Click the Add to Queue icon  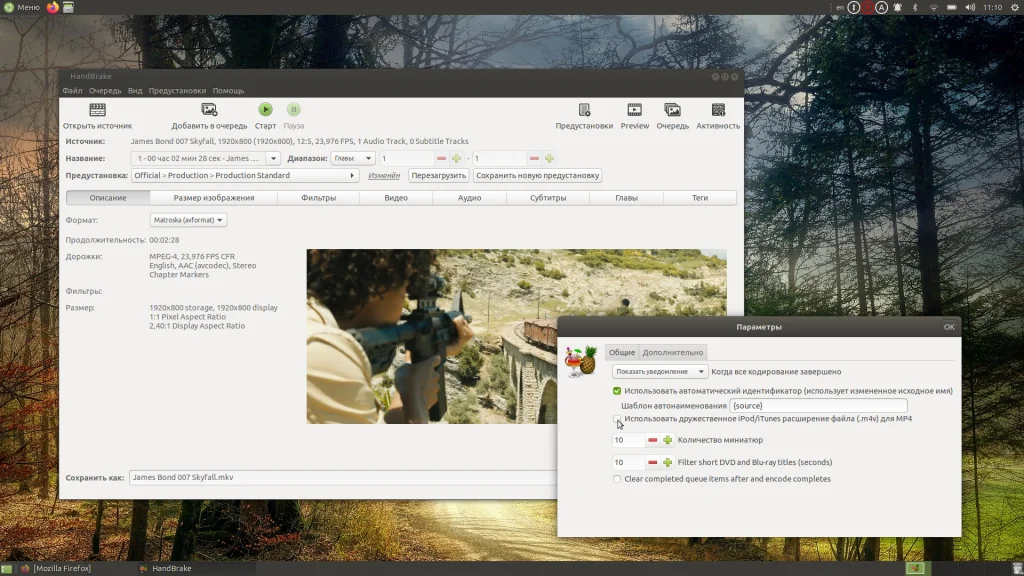209,110
